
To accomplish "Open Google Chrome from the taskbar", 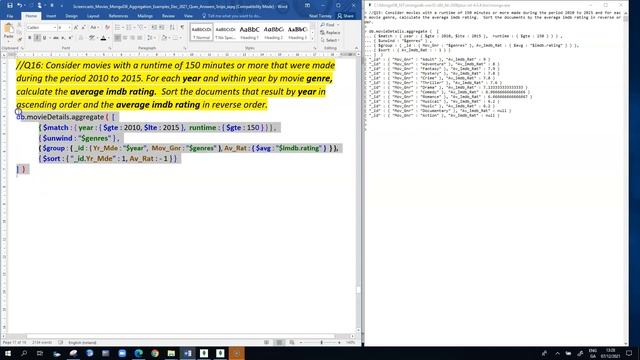I will 155,353.
